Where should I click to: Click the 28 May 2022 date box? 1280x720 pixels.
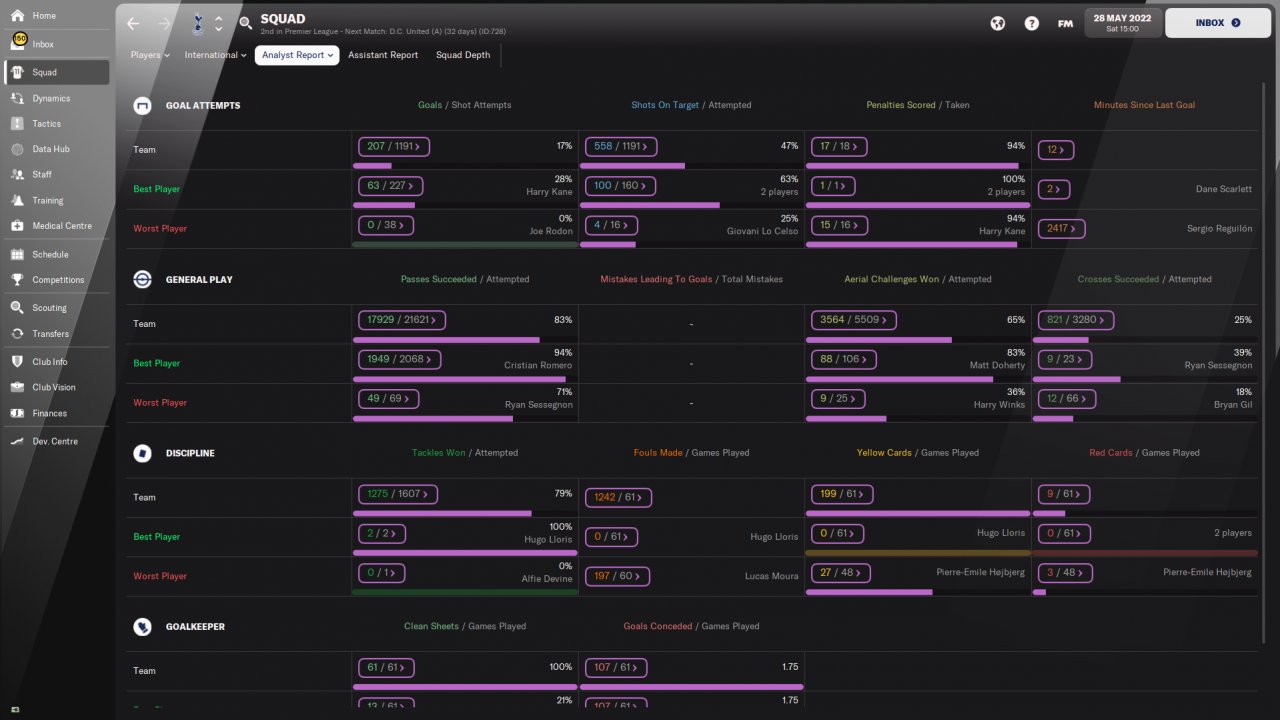tap(1123, 22)
